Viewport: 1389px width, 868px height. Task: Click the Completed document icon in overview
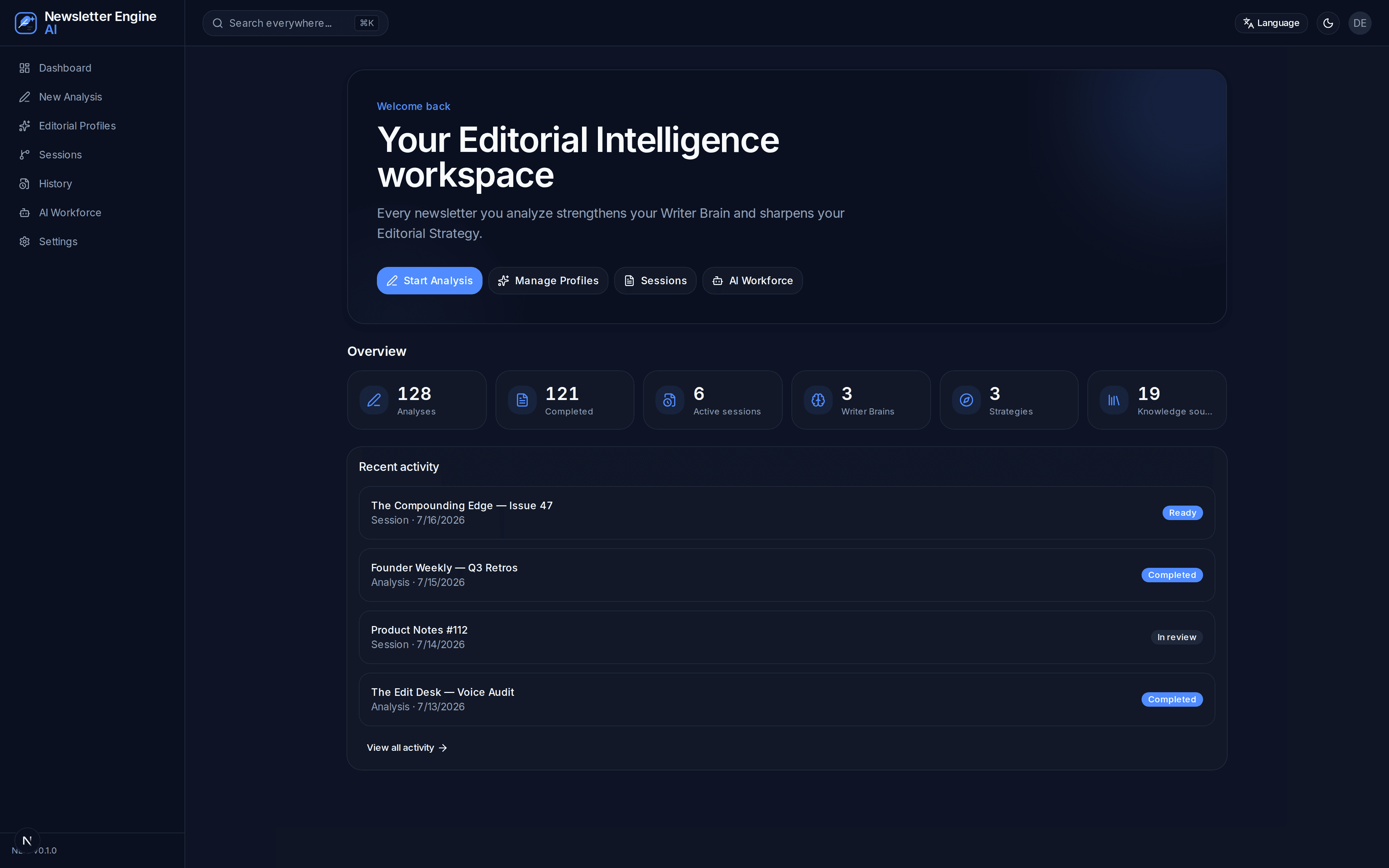522,400
